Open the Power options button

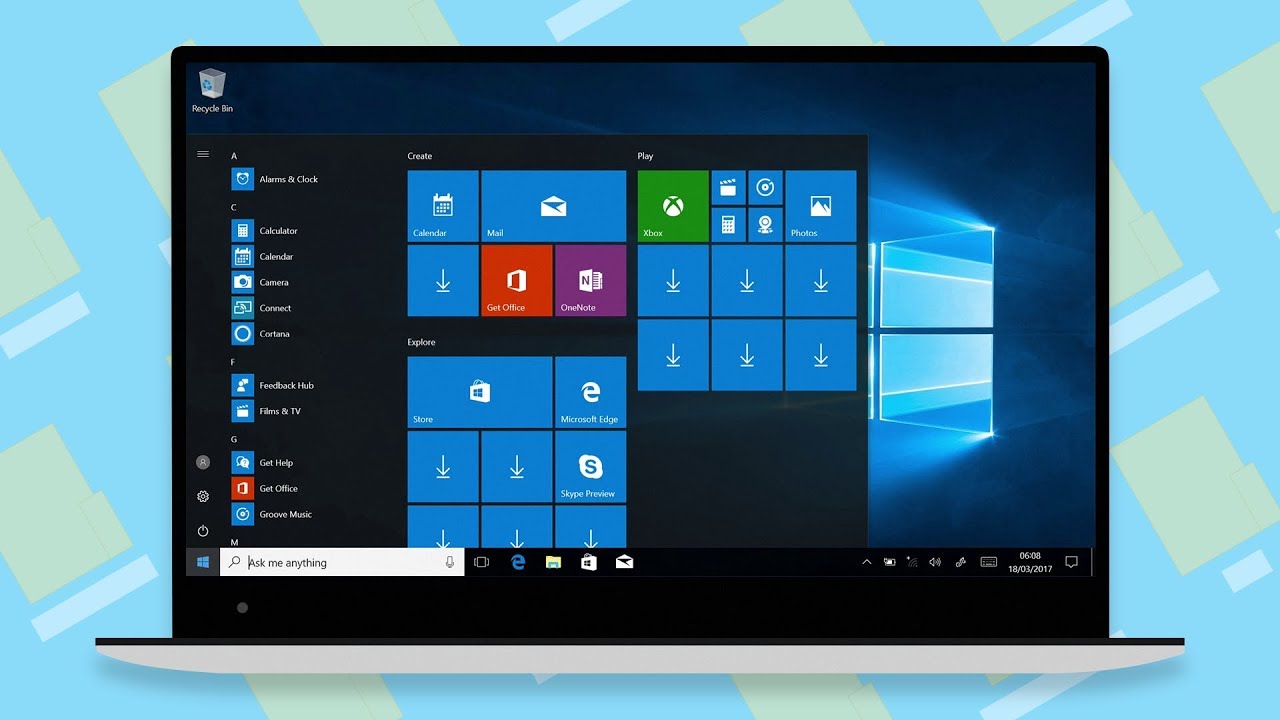203,531
